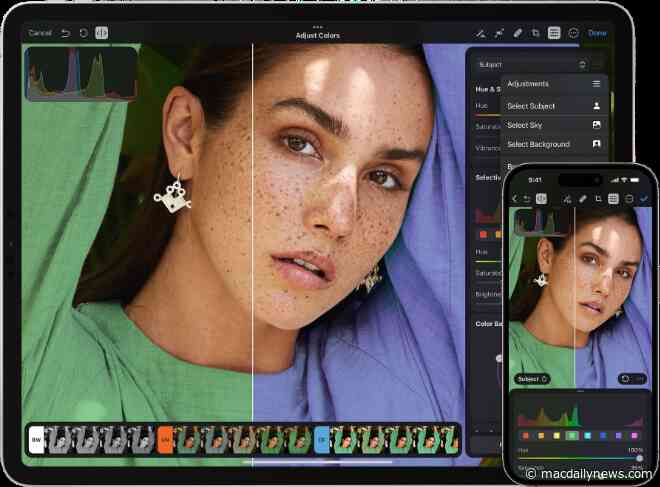Open the more options icon on iPhone
Viewport: 660px width, 487px height.
pos(629,199)
